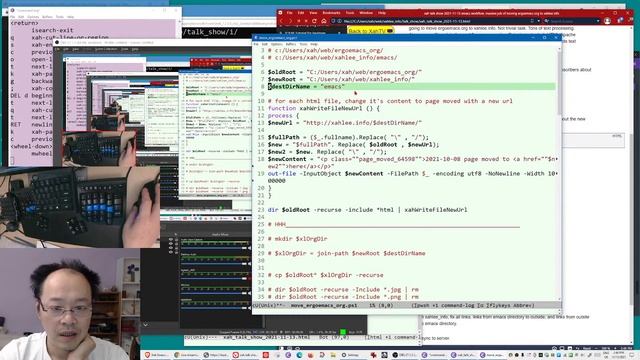
Task: Click line with $newRoot = "C:/Users/xah/web/xahlee_info/"
Action: (341, 79)
